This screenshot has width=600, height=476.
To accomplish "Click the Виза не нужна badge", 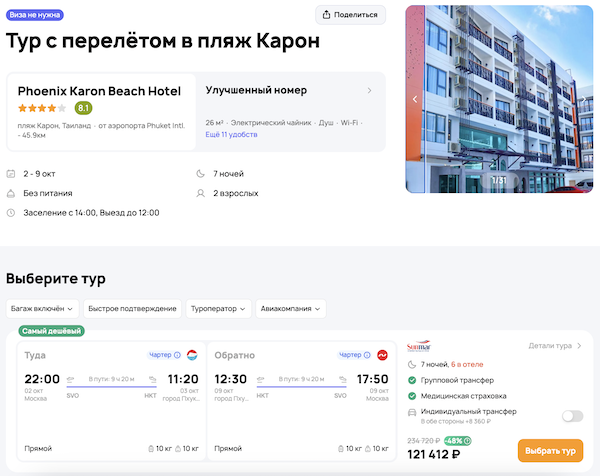I will click(35, 15).
